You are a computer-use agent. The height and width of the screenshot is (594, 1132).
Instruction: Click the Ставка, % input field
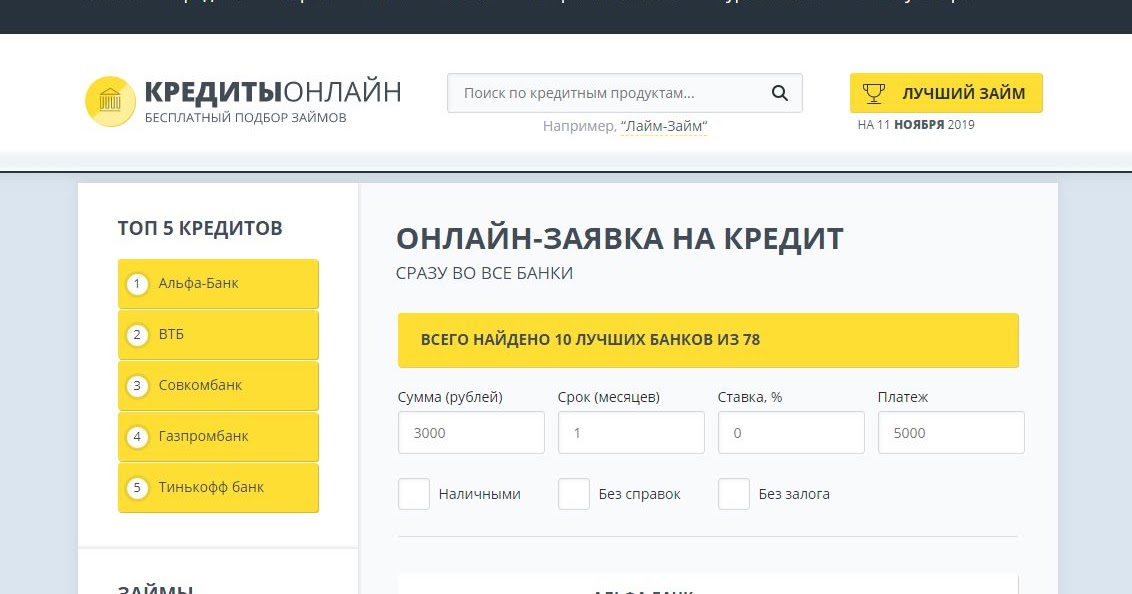coord(791,432)
